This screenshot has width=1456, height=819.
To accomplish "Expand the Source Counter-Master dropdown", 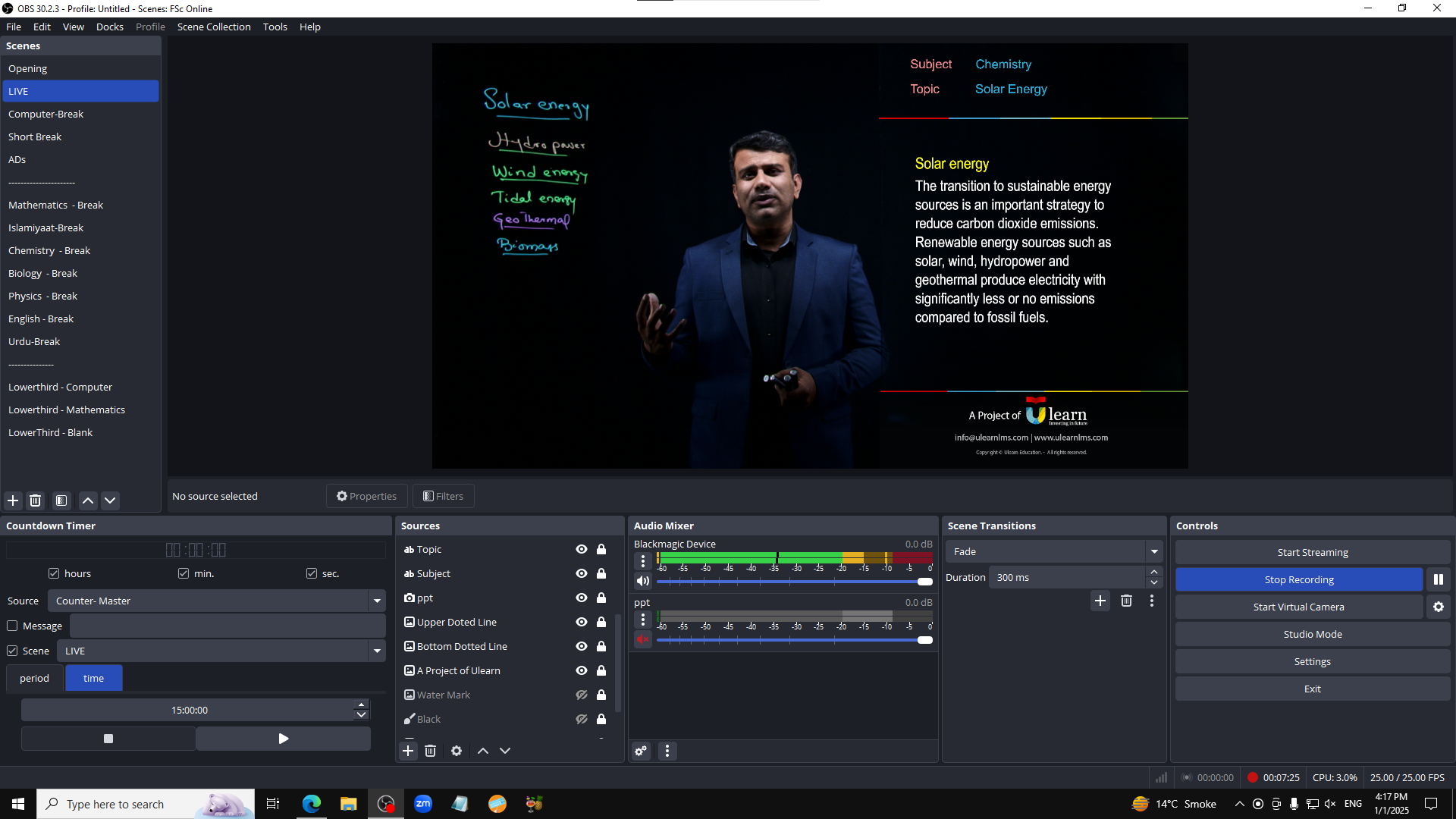I will 377,601.
